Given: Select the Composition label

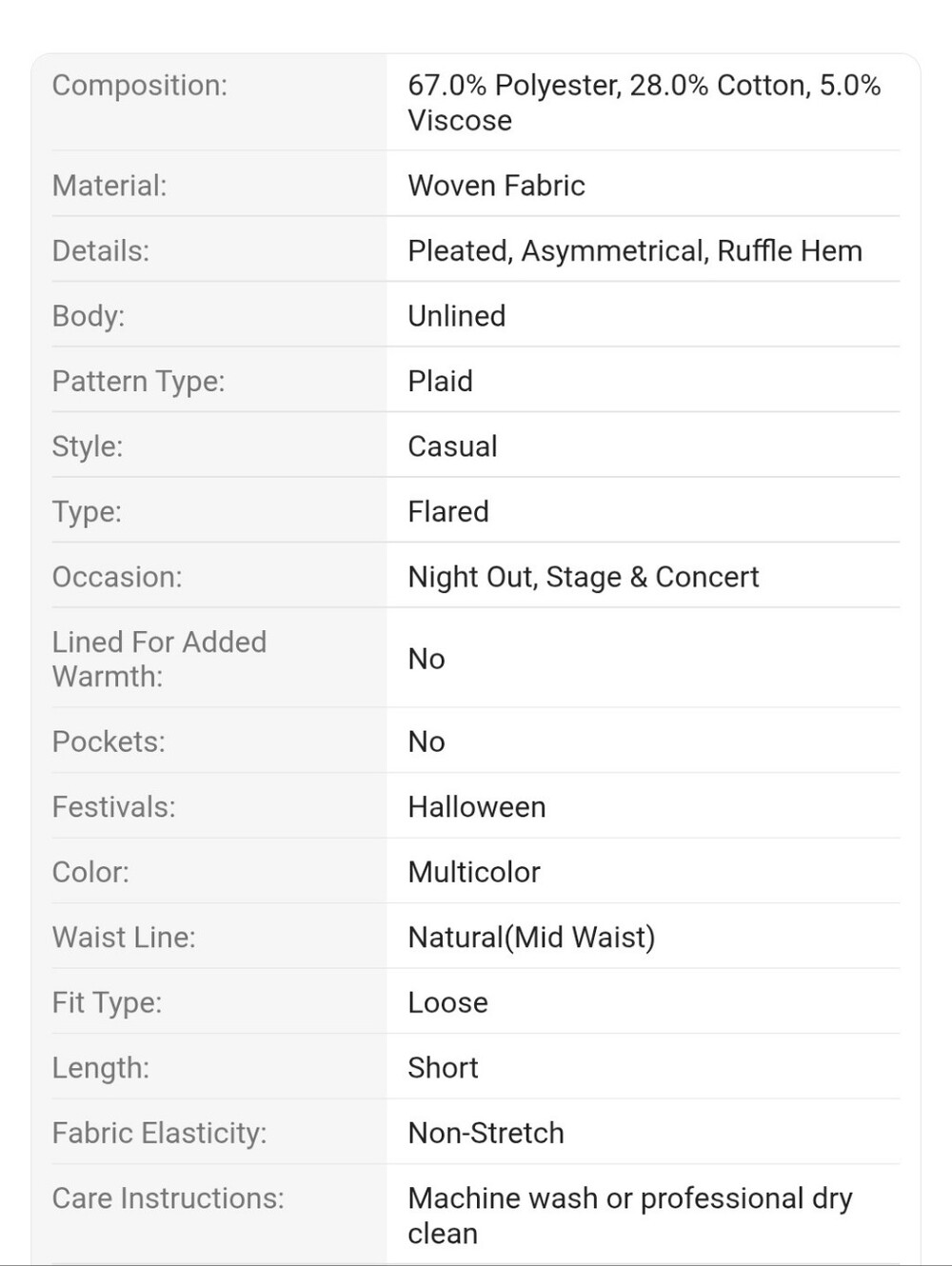Looking at the screenshot, I should 140,85.
